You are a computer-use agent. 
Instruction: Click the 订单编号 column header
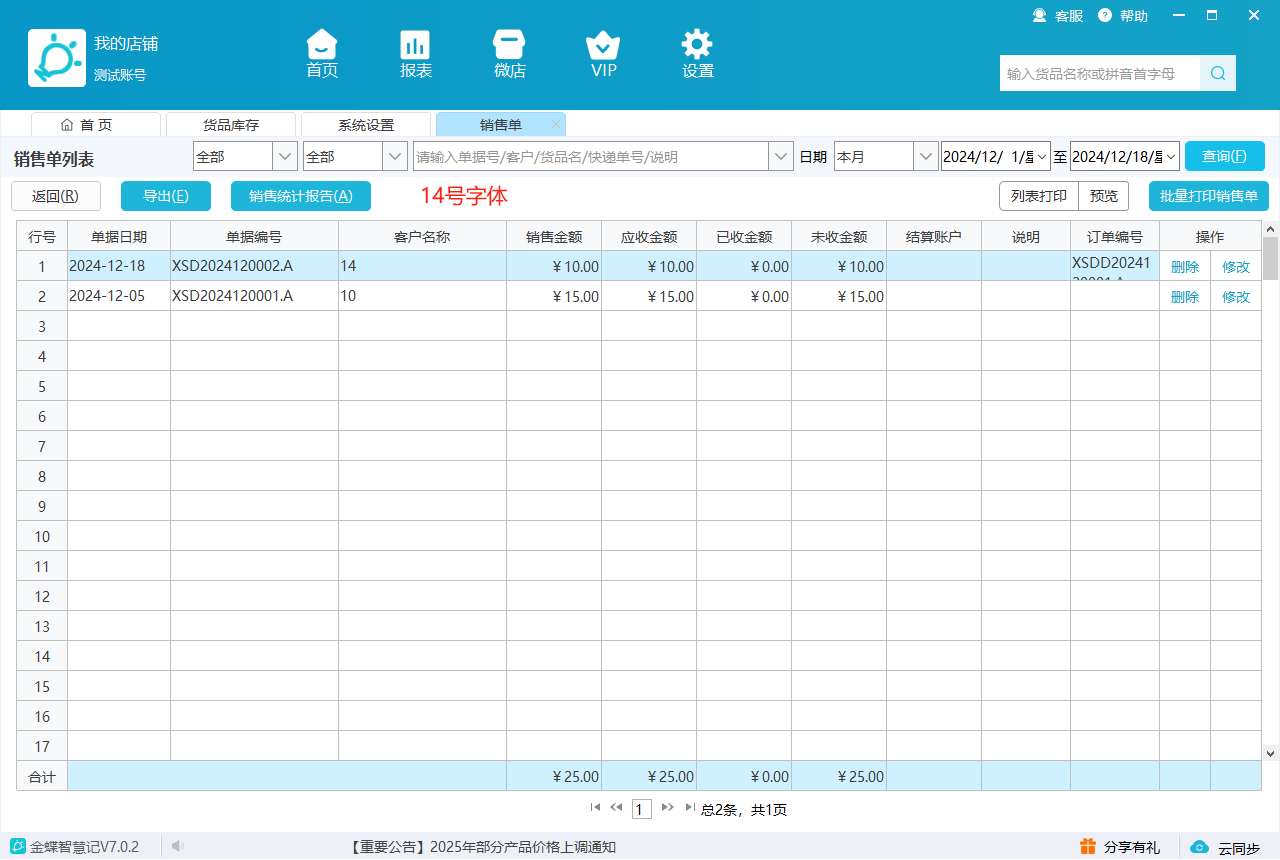[x=1115, y=236]
